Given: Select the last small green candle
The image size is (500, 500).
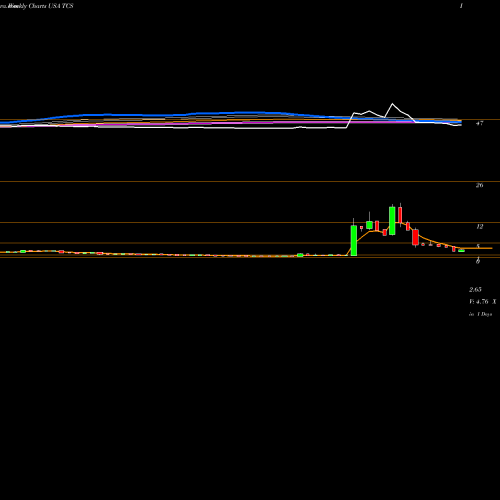Looking at the screenshot, I should click(x=461, y=251).
